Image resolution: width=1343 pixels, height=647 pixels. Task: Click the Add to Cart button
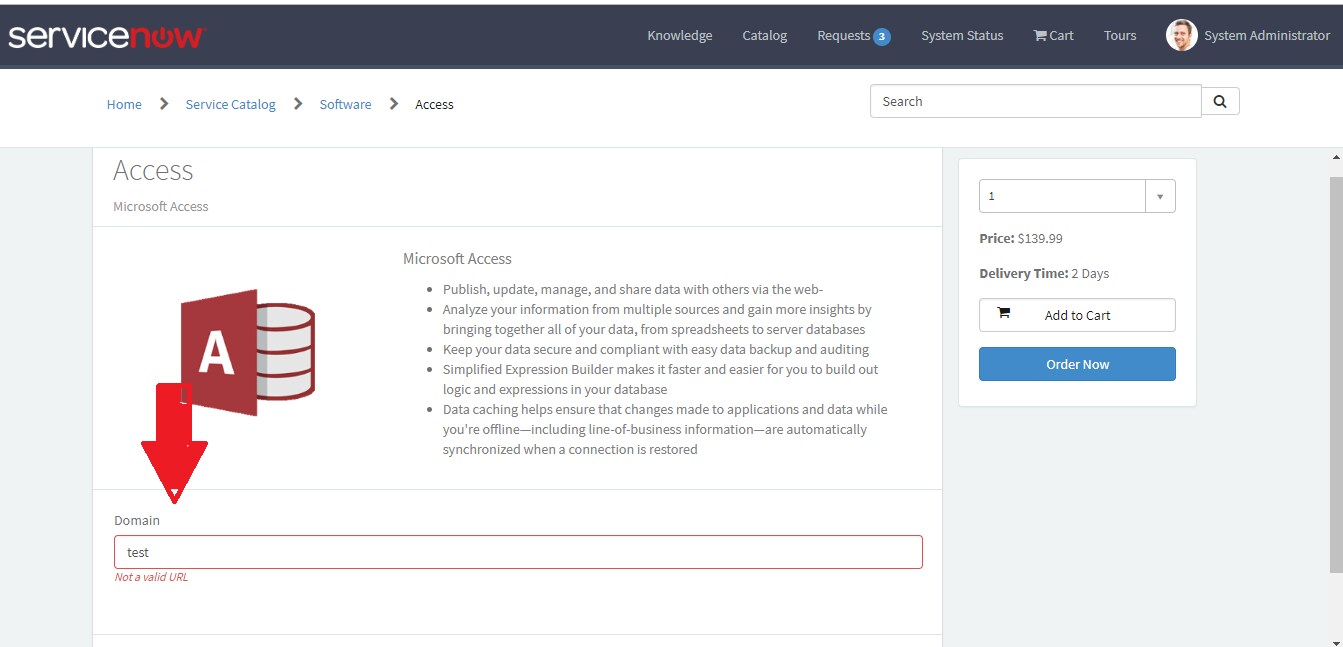[x=1077, y=315]
